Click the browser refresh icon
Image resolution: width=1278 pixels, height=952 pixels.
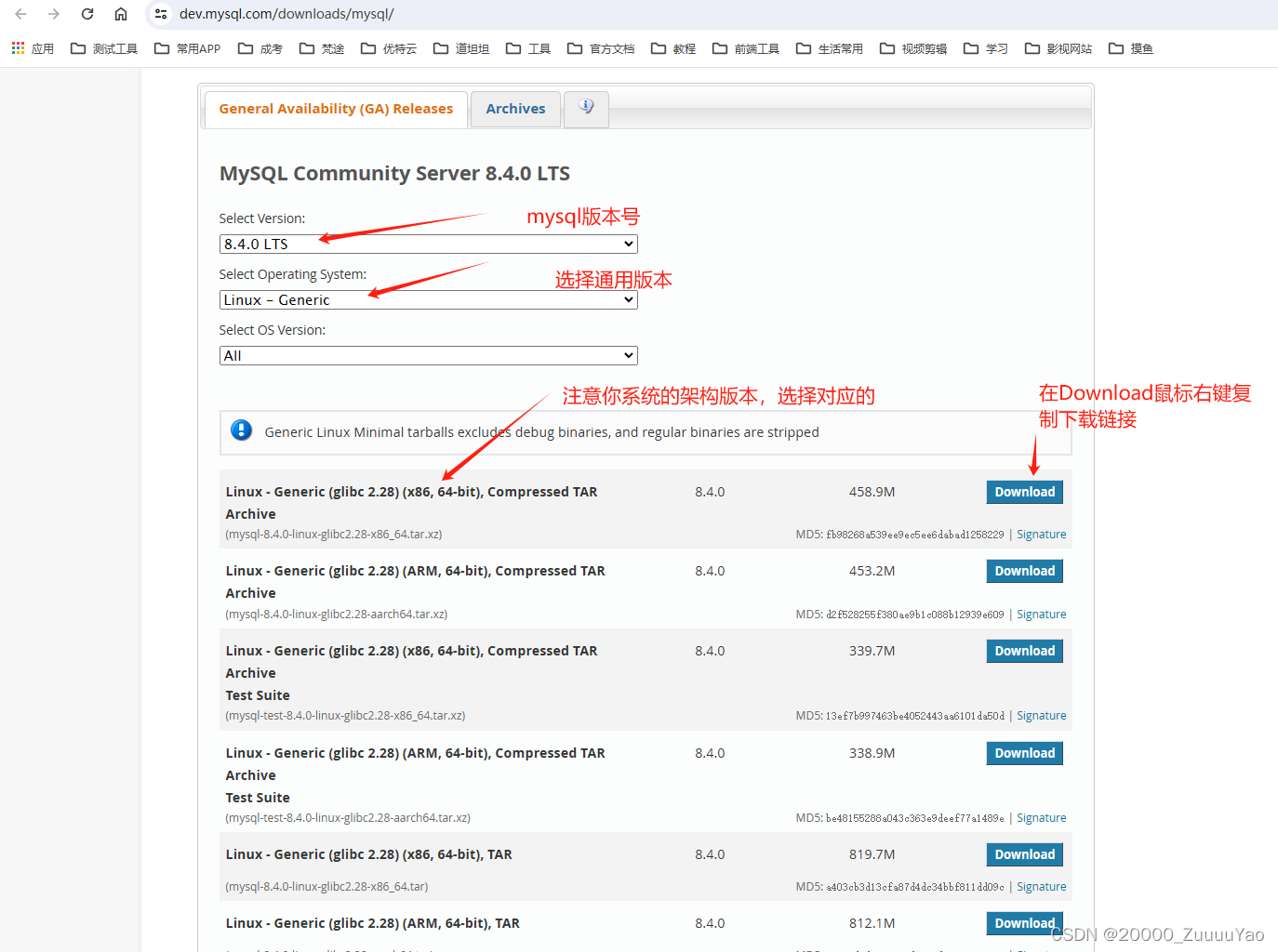[x=87, y=14]
